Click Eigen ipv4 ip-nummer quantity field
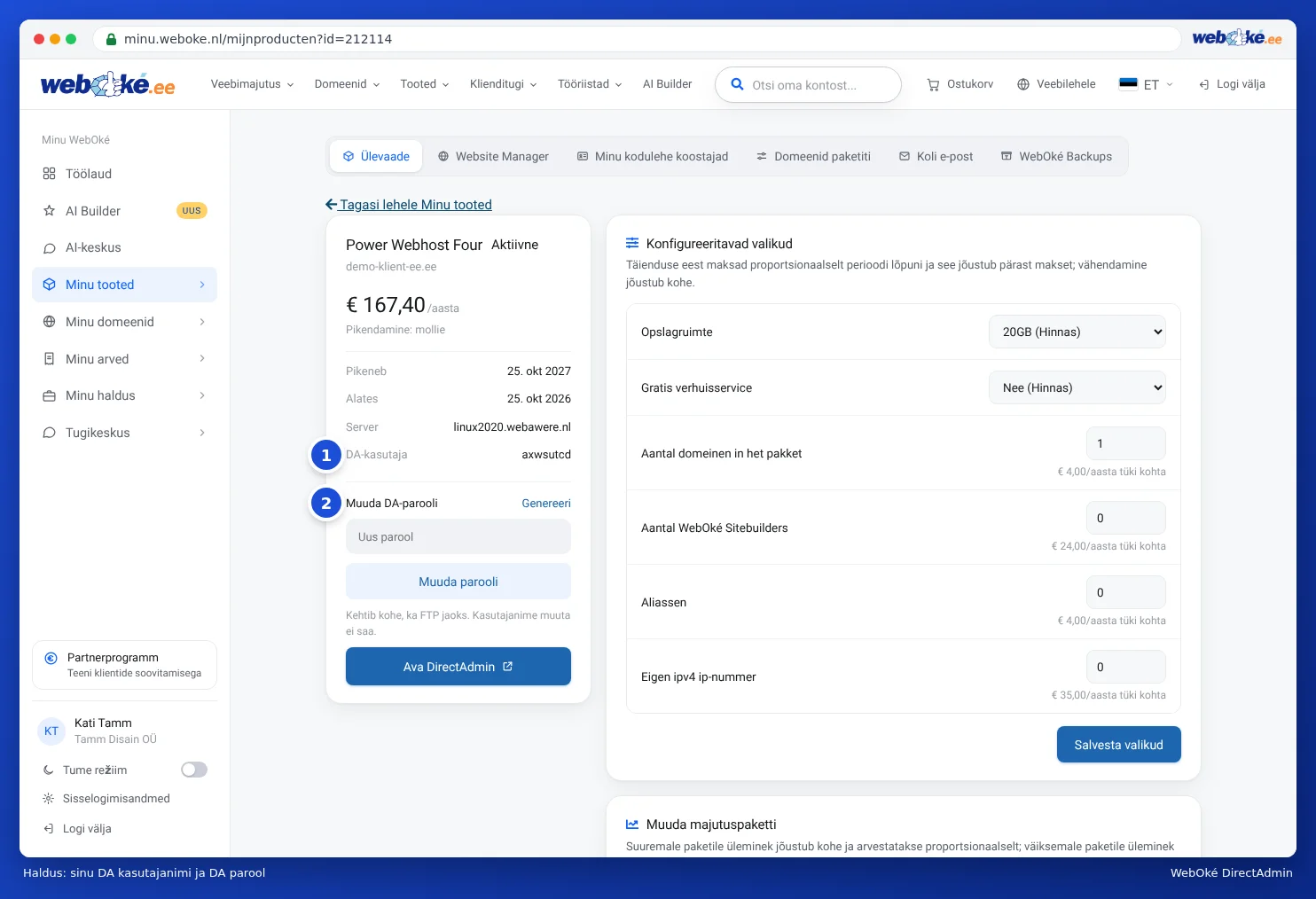Viewport: 1316px width, 899px height. point(1126,667)
